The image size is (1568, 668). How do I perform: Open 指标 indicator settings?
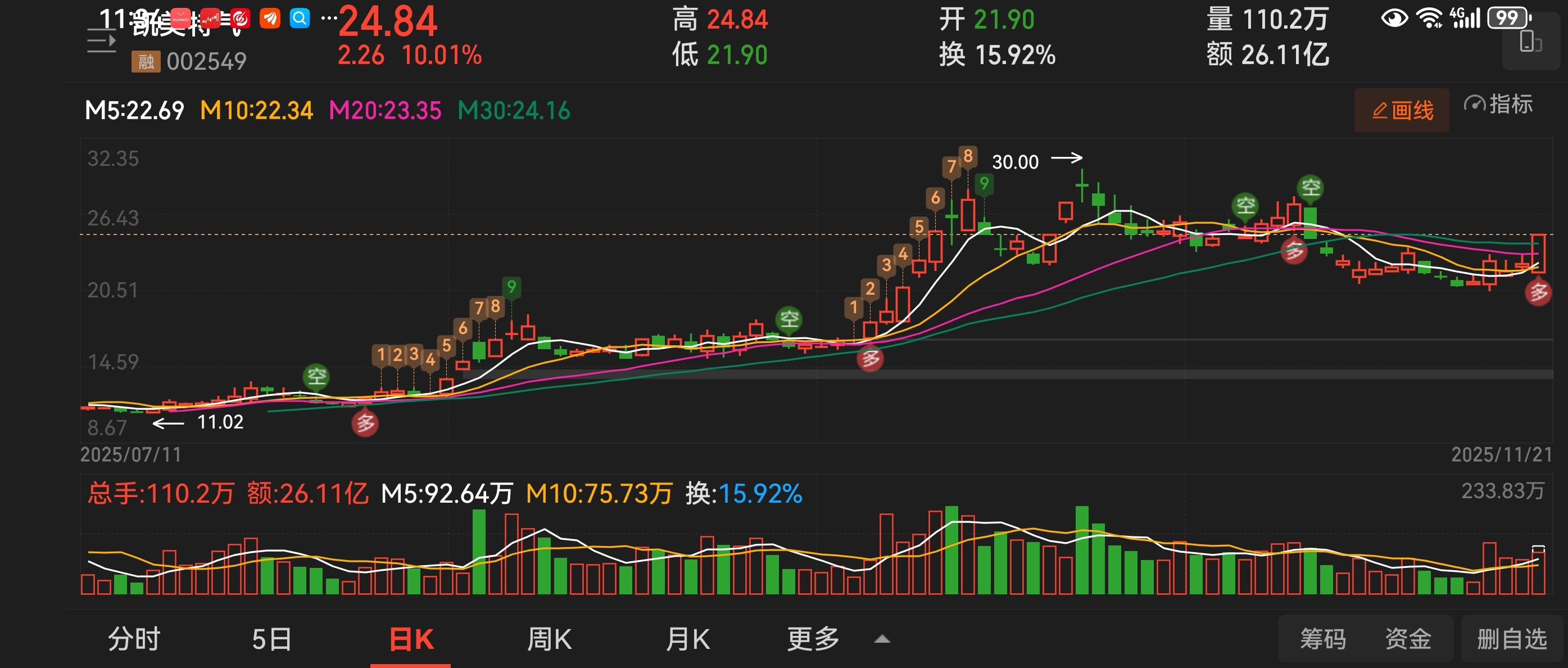1497,105
